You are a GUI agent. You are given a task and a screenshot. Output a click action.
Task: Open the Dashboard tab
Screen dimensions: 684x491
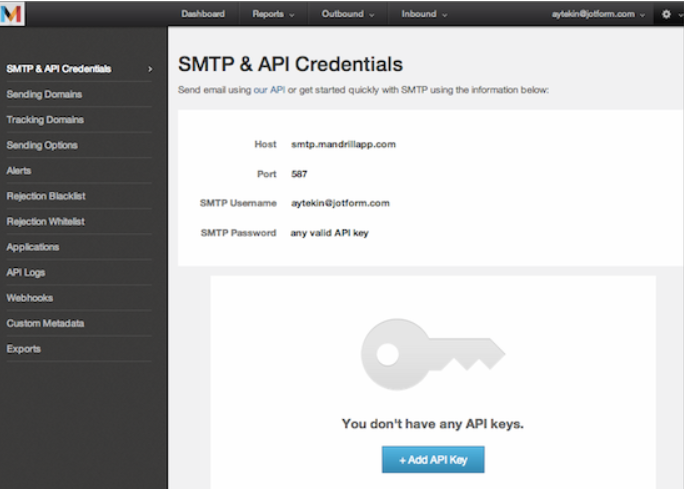coord(203,14)
